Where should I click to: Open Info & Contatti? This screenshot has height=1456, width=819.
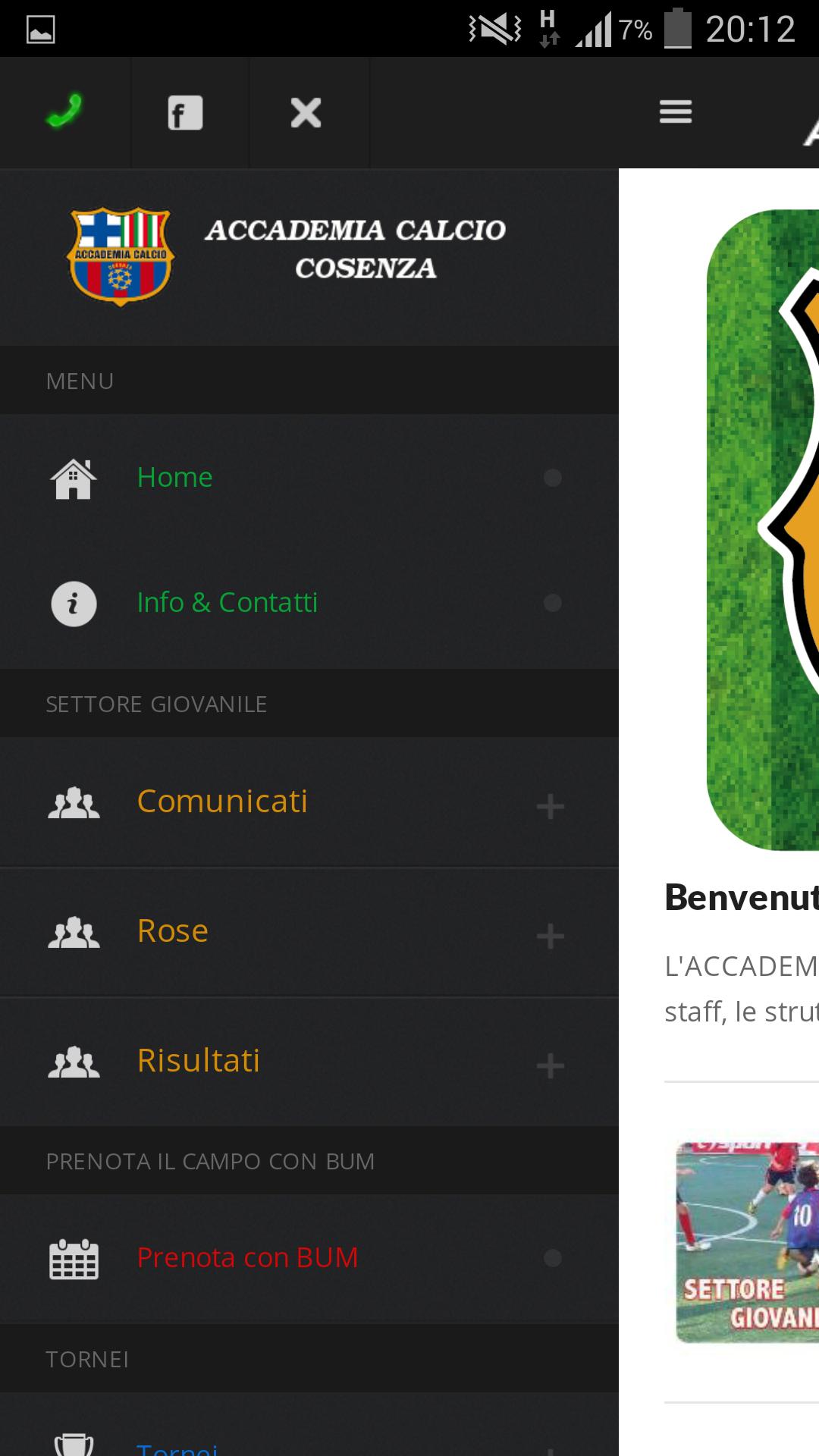coord(228,603)
